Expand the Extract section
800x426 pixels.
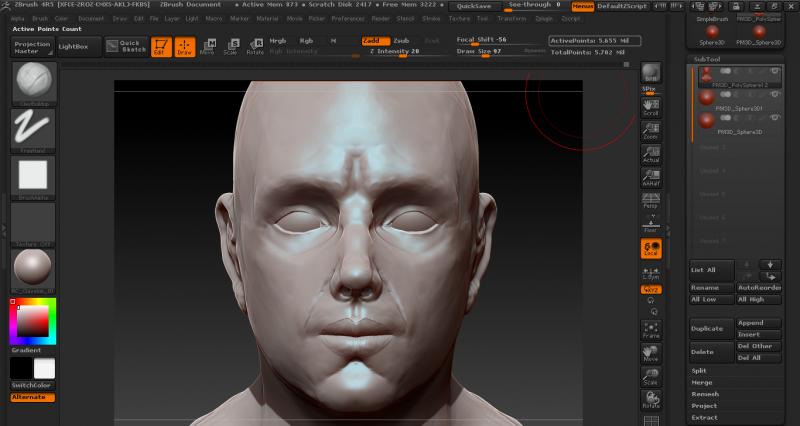click(704, 417)
